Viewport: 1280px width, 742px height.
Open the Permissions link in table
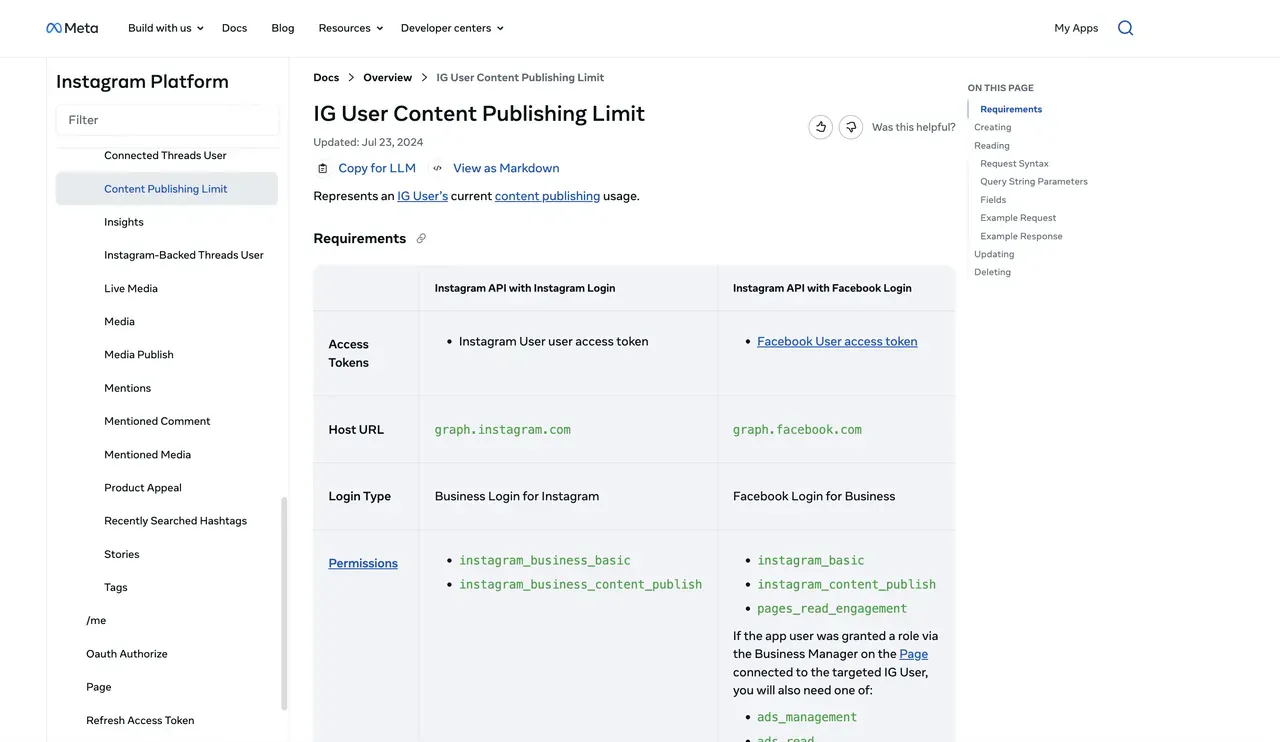[x=363, y=563]
